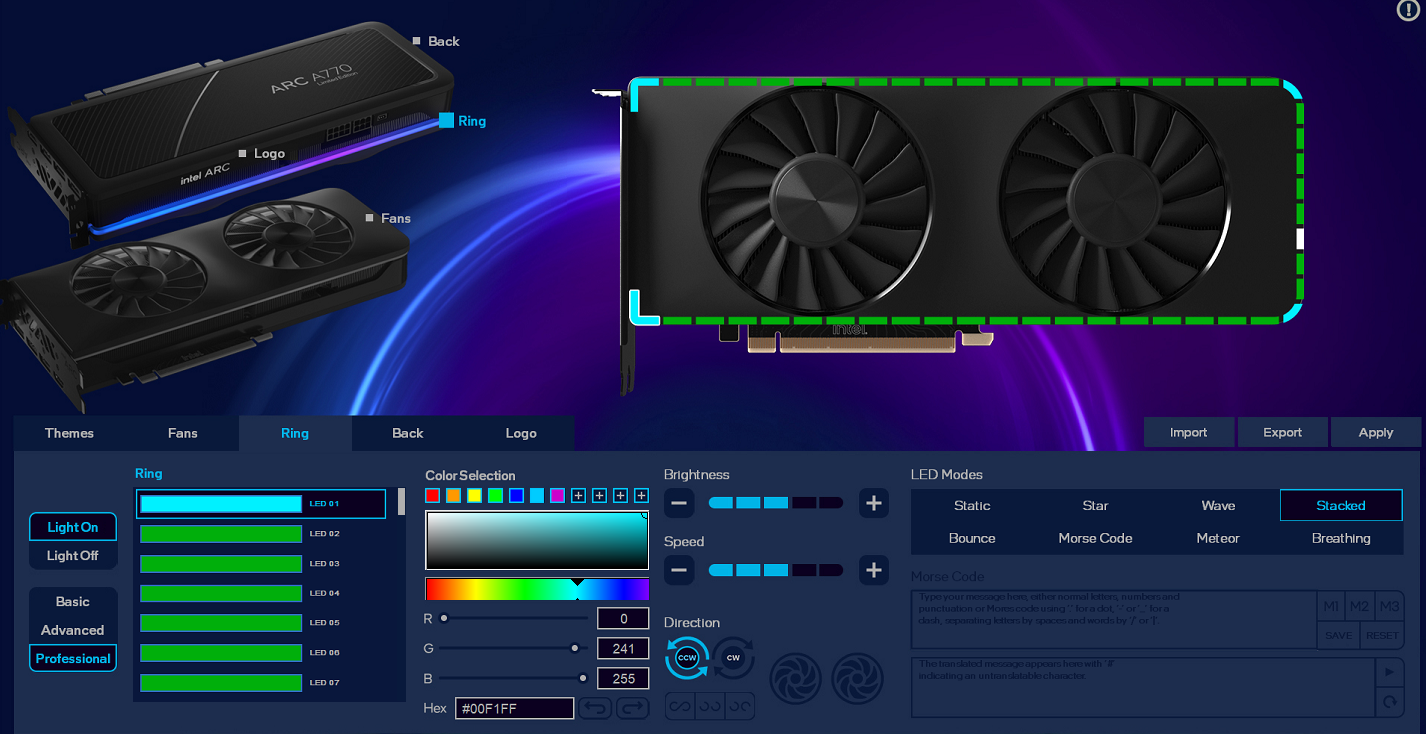Increase Brightness with the plus button
1426x734 pixels.
click(874, 503)
